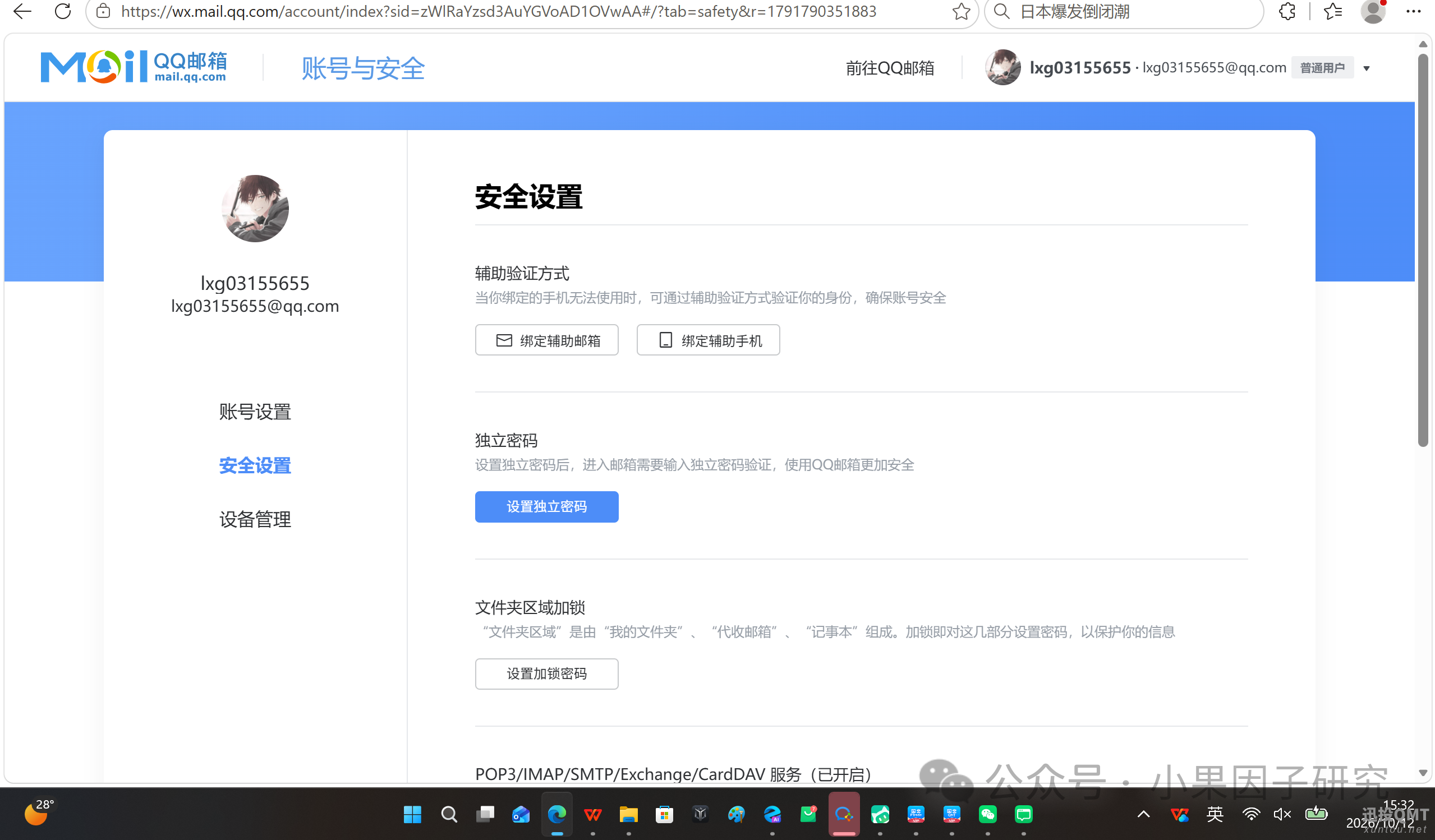Screen dimensions: 1435x840
Task: Click the URL address bar text
Action: pyautogui.click(x=498, y=11)
